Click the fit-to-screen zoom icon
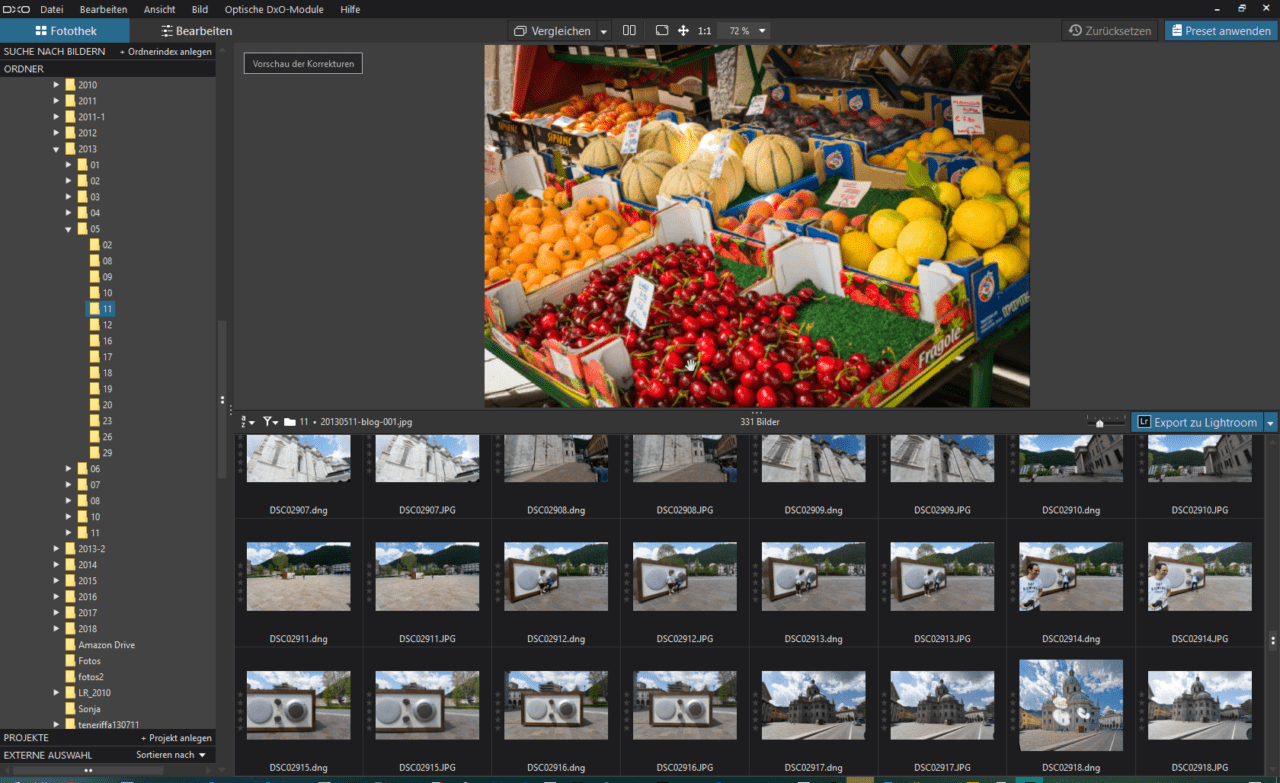This screenshot has width=1280, height=783. (661, 31)
